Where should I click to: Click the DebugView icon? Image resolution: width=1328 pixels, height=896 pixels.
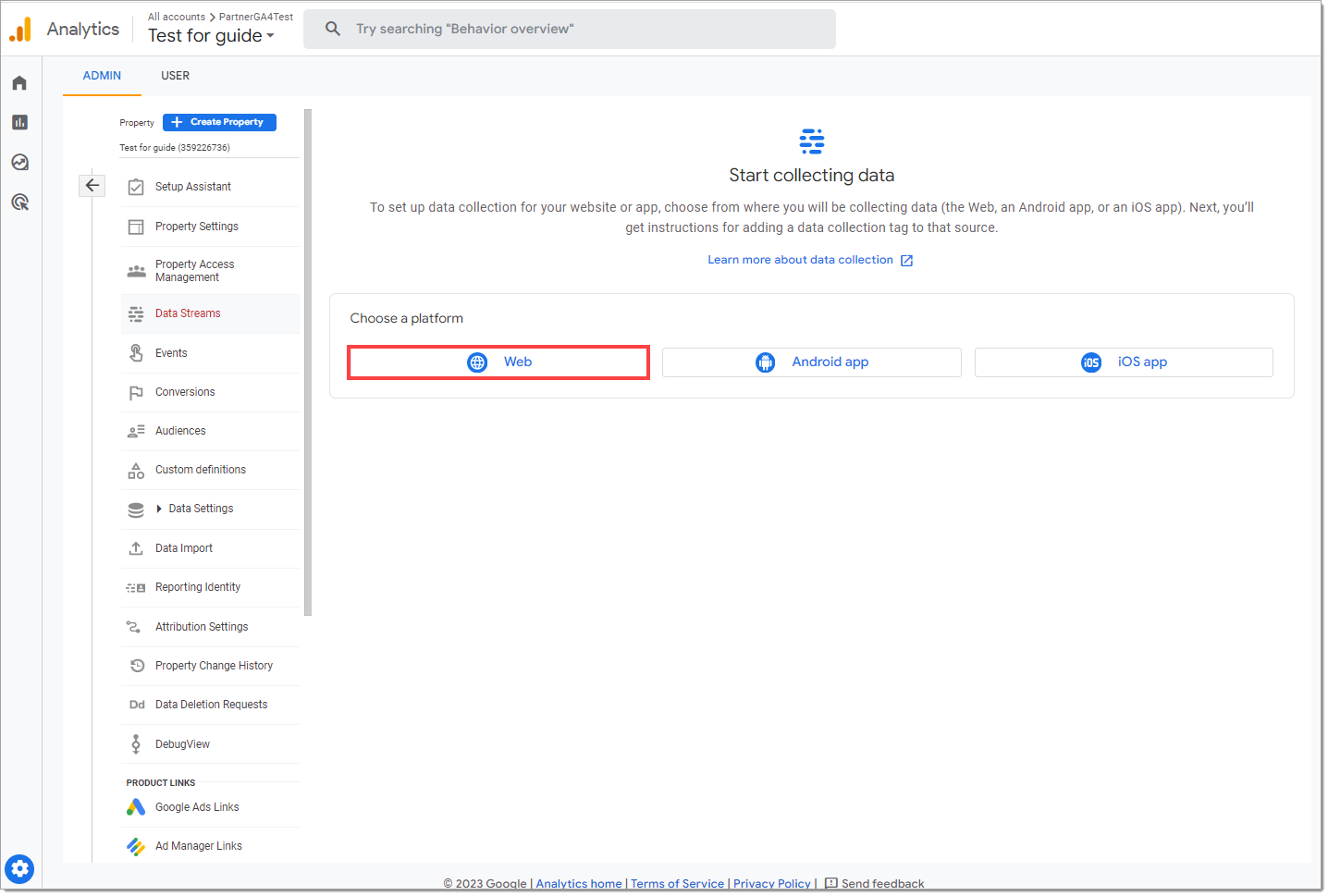pyautogui.click(x=136, y=744)
